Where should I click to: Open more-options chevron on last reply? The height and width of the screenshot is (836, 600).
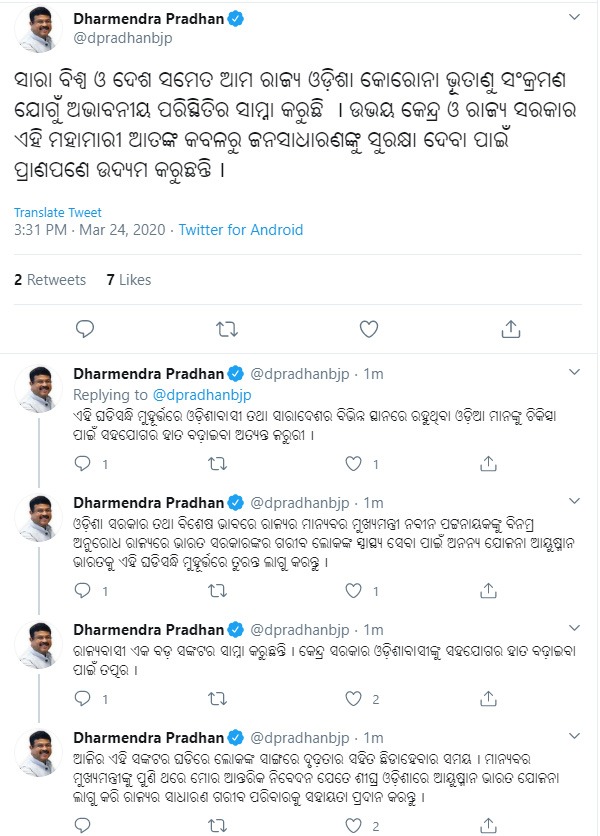pyautogui.click(x=574, y=735)
